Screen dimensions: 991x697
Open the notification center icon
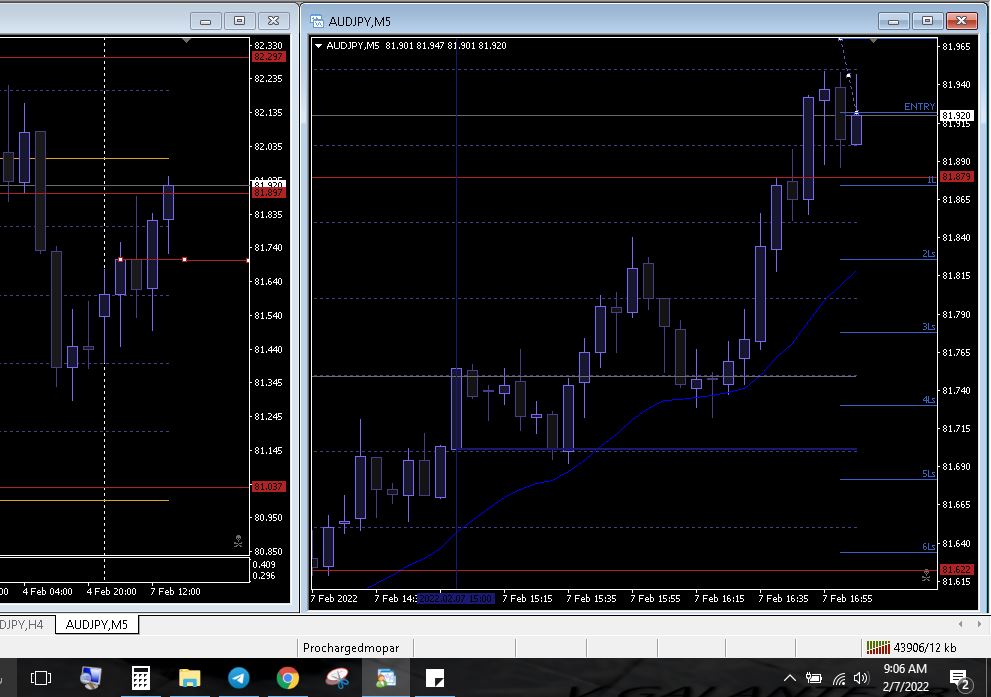tap(962, 679)
